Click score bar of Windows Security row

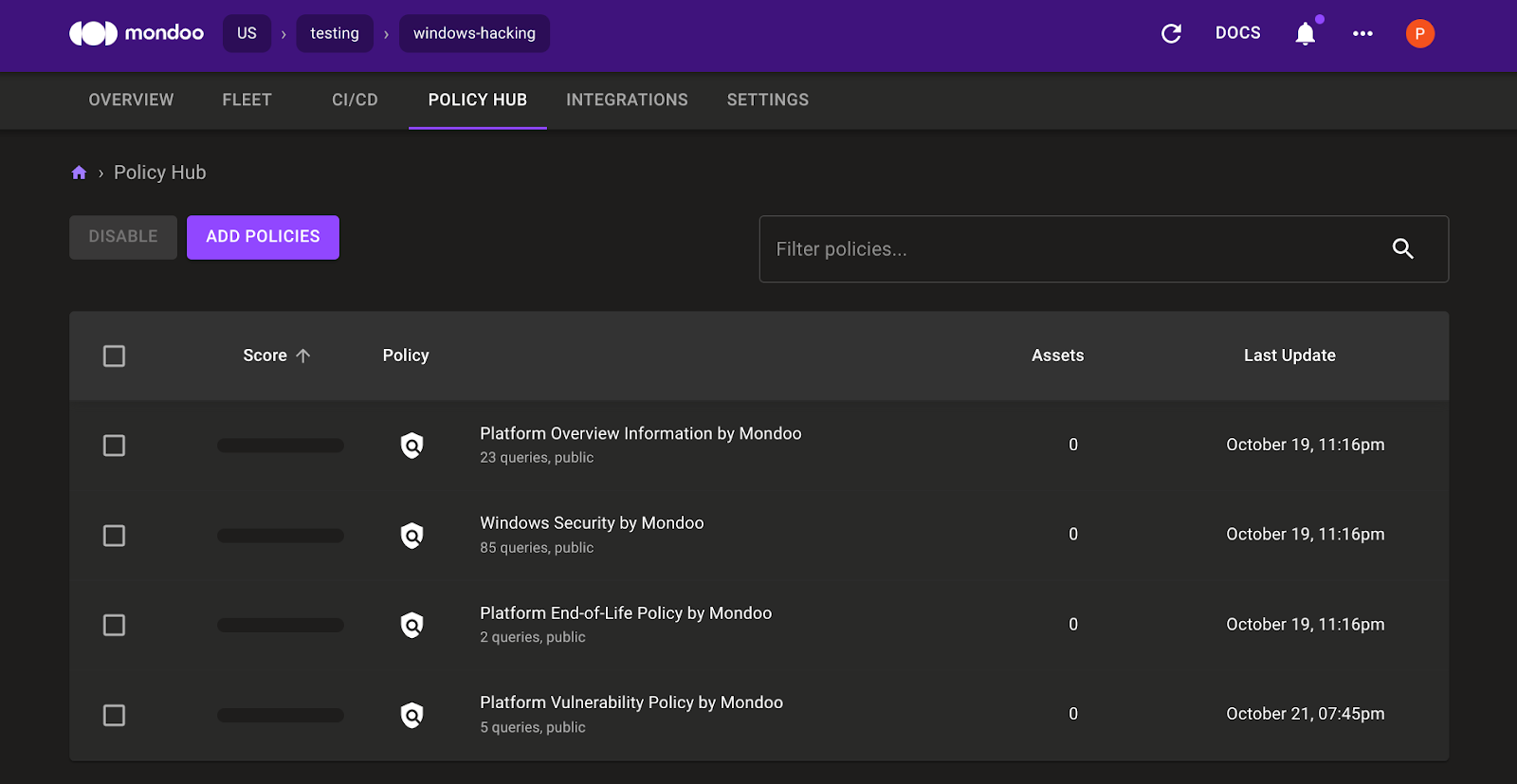pyautogui.click(x=281, y=536)
